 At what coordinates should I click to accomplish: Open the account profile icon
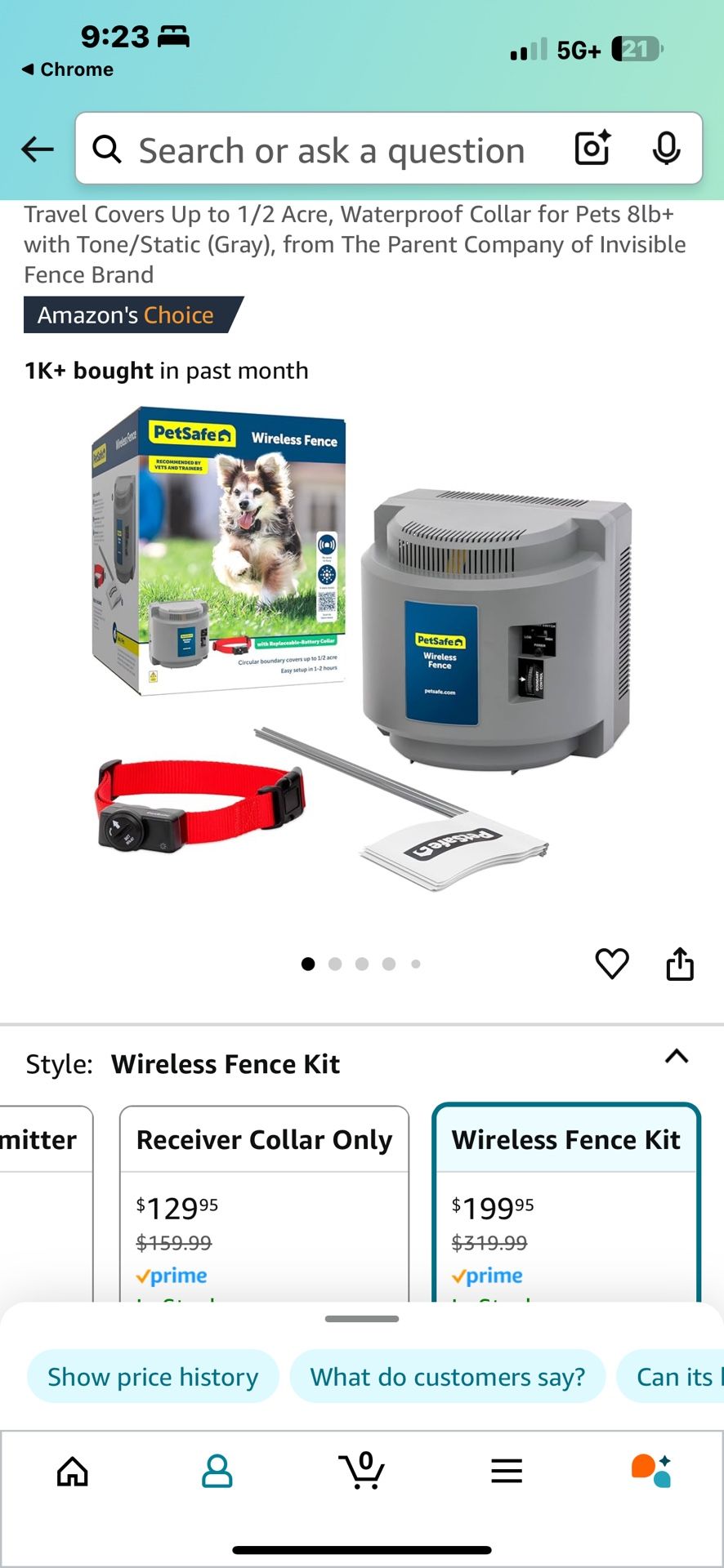217,1472
